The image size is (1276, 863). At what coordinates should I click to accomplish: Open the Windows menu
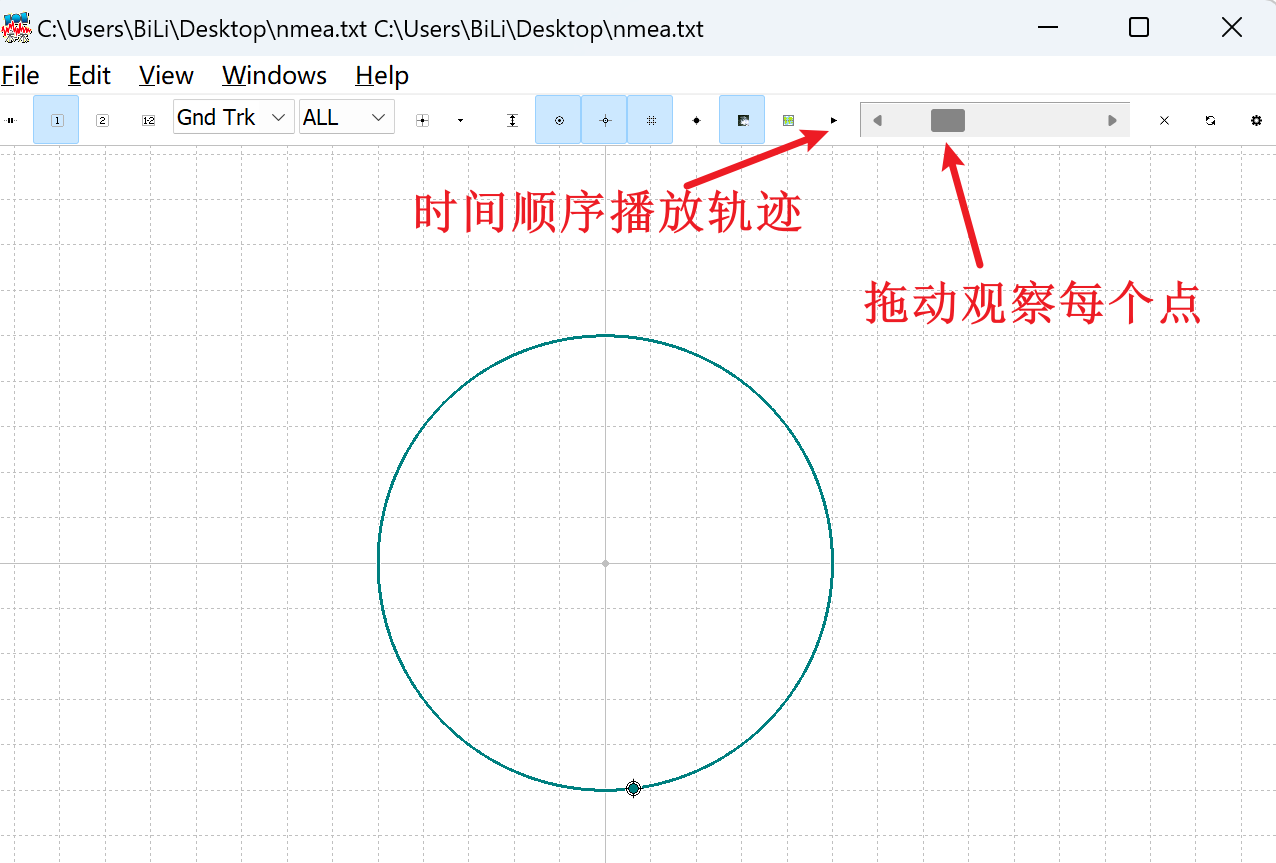(274, 75)
